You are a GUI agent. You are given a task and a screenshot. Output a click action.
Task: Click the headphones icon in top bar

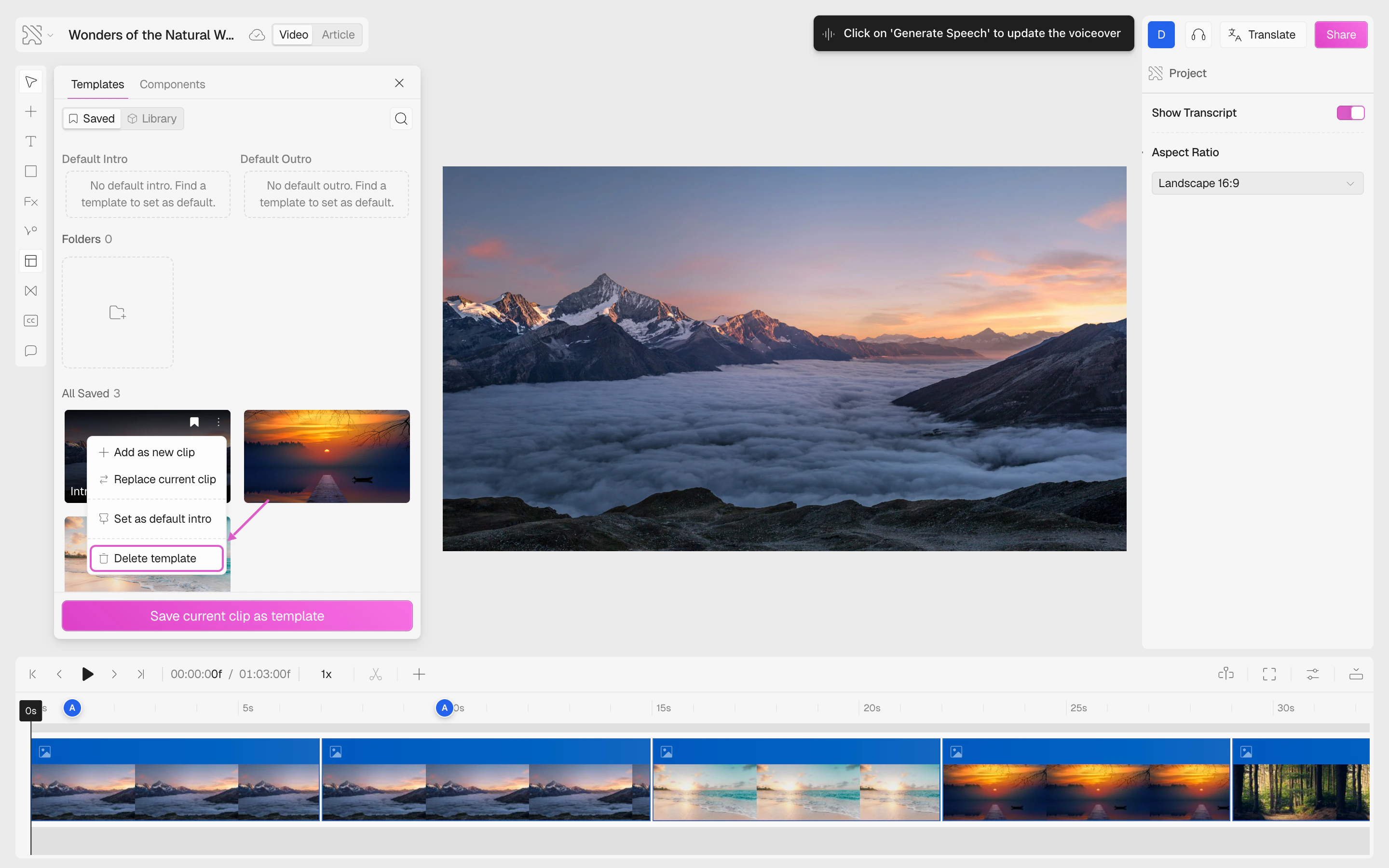click(1198, 34)
